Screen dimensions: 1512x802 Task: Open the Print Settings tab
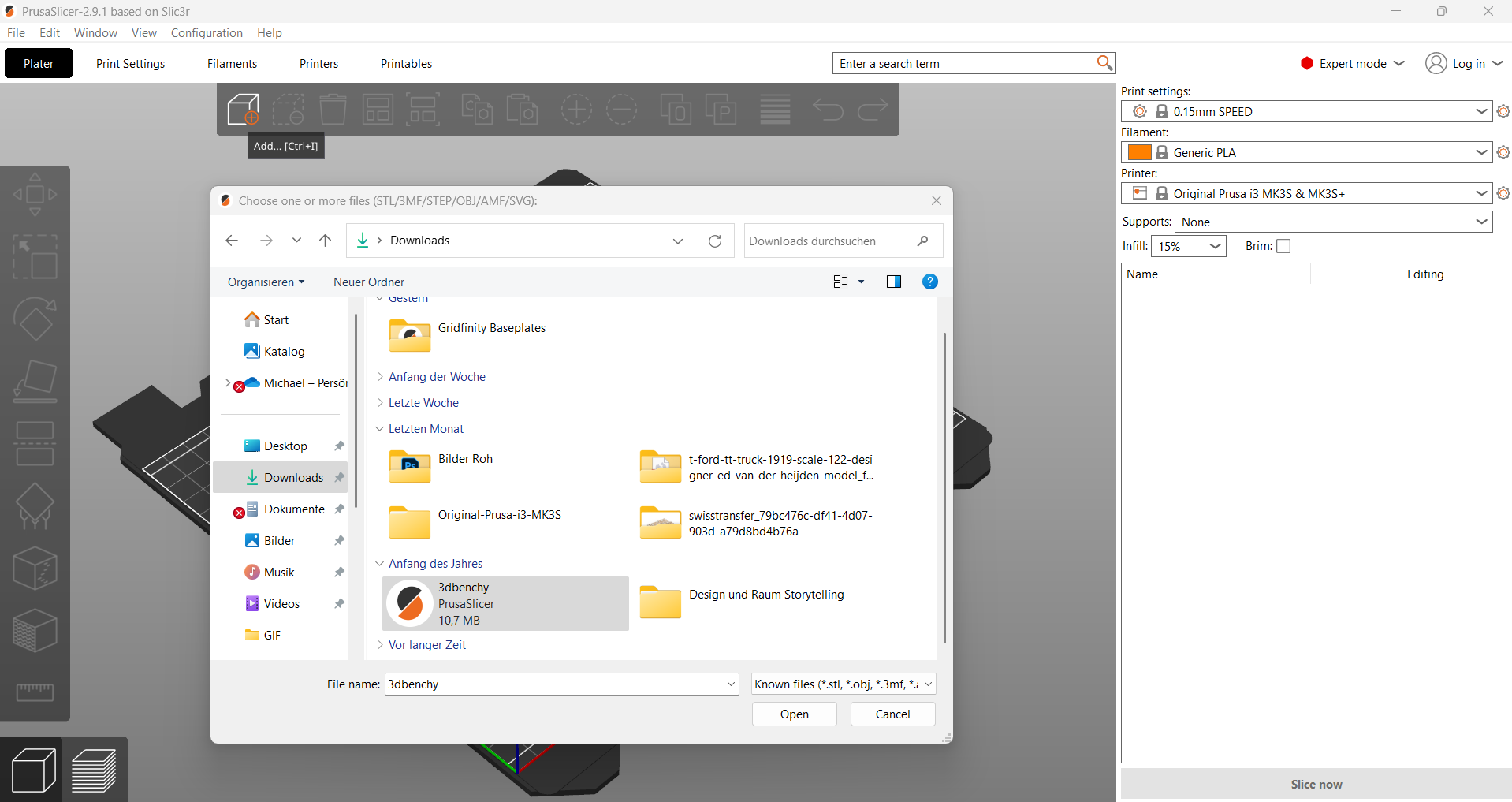click(131, 64)
